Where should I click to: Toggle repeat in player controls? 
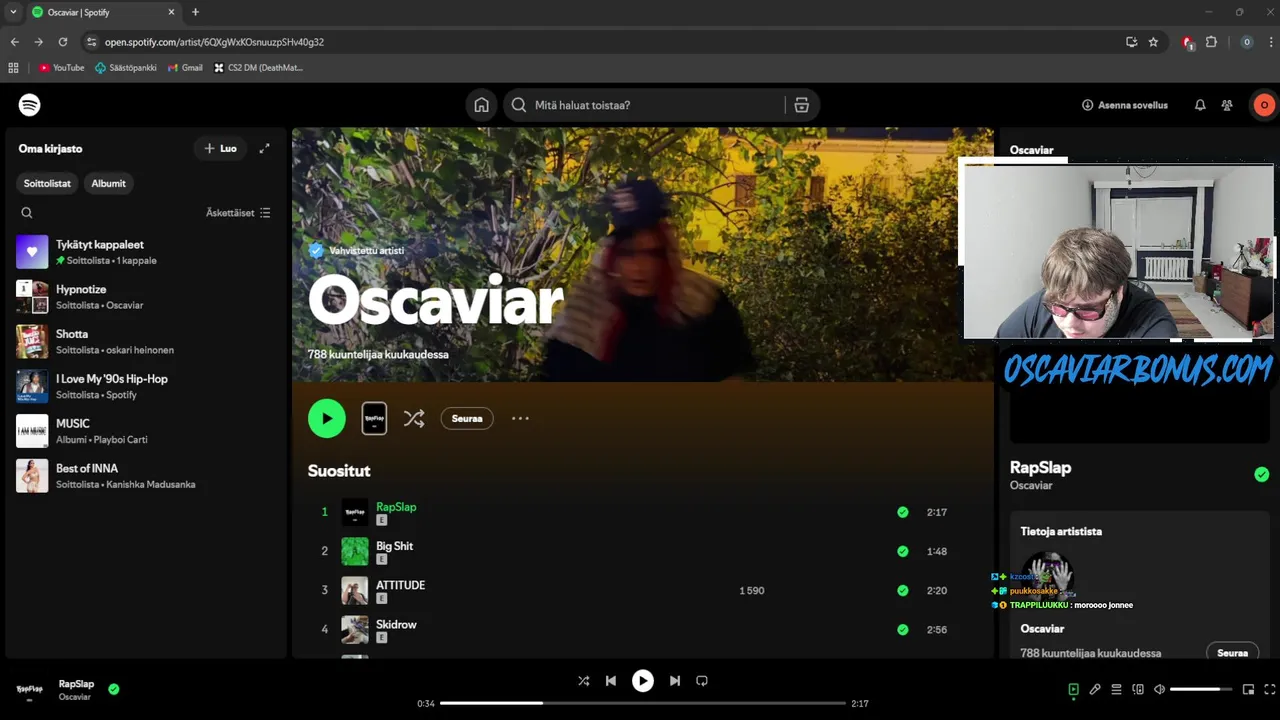point(702,681)
